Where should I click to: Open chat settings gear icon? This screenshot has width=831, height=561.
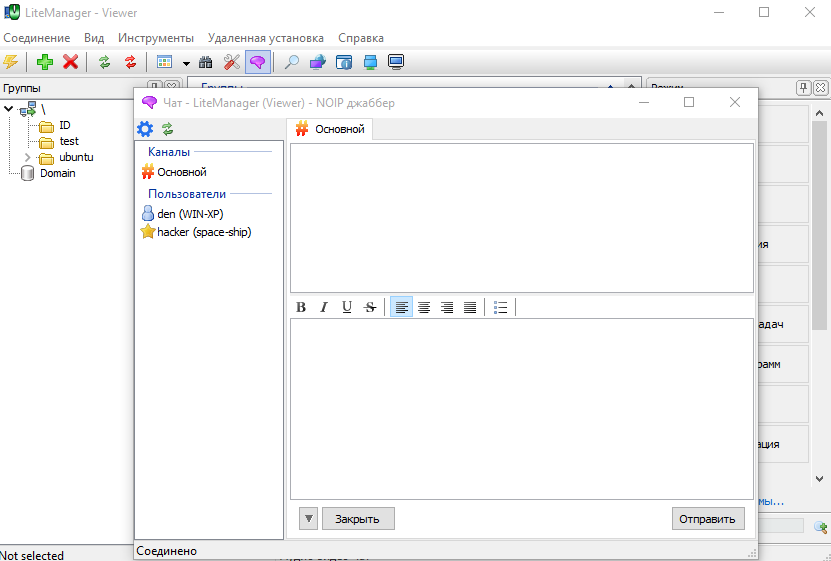tap(145, 129)
